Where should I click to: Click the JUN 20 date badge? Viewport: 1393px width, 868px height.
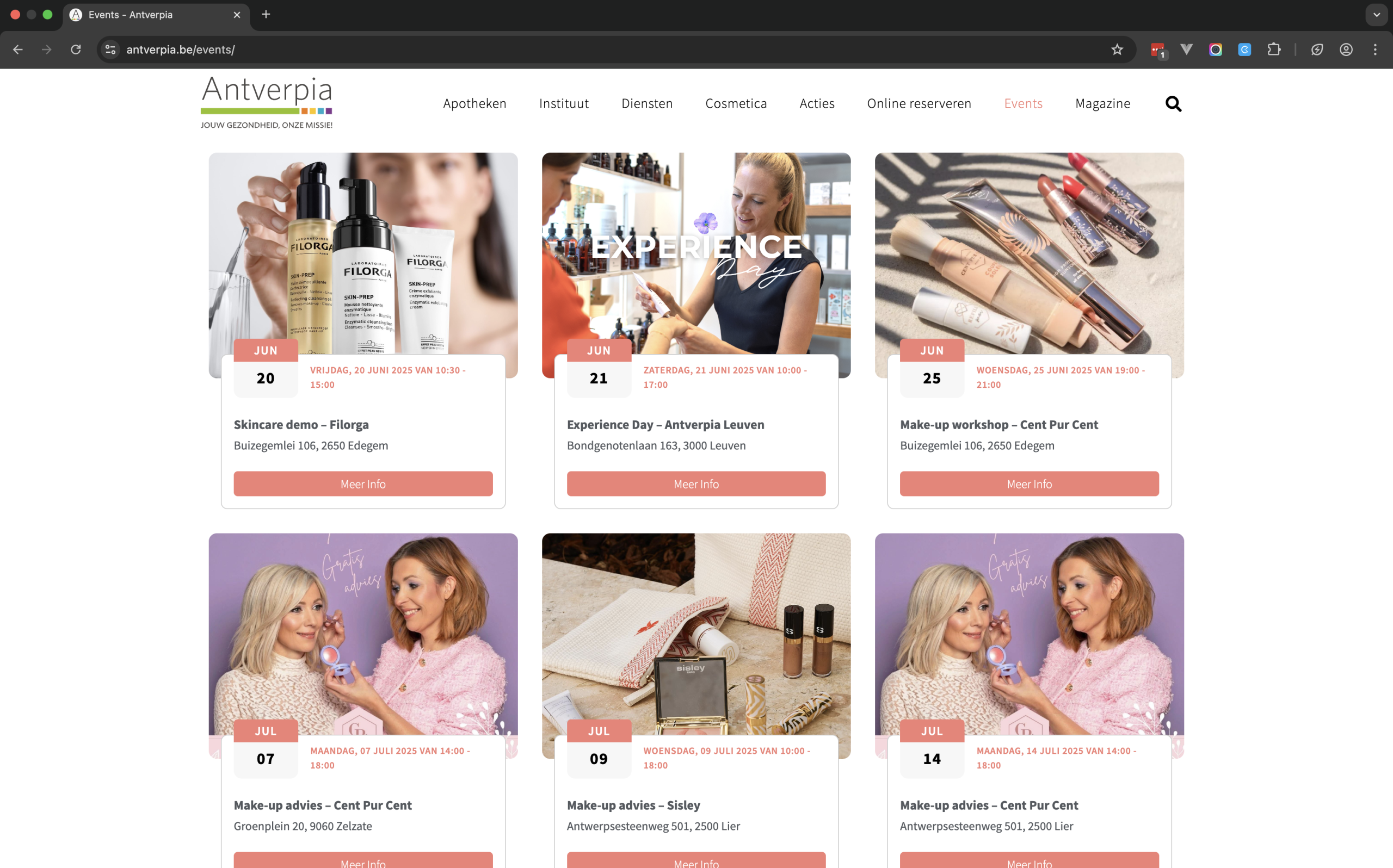click(x=266, y=368)
